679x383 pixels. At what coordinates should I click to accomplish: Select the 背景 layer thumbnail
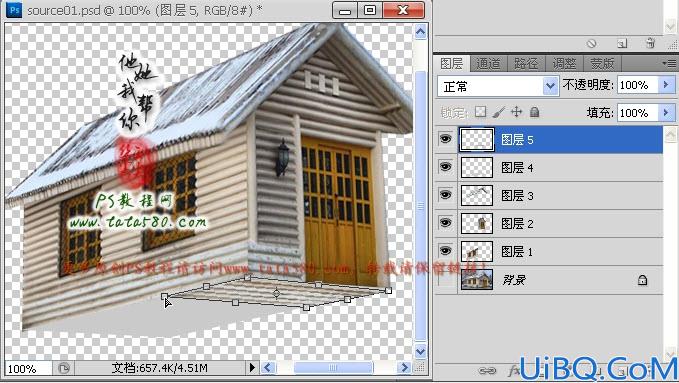pyautogui.click(x=476, y=279)
